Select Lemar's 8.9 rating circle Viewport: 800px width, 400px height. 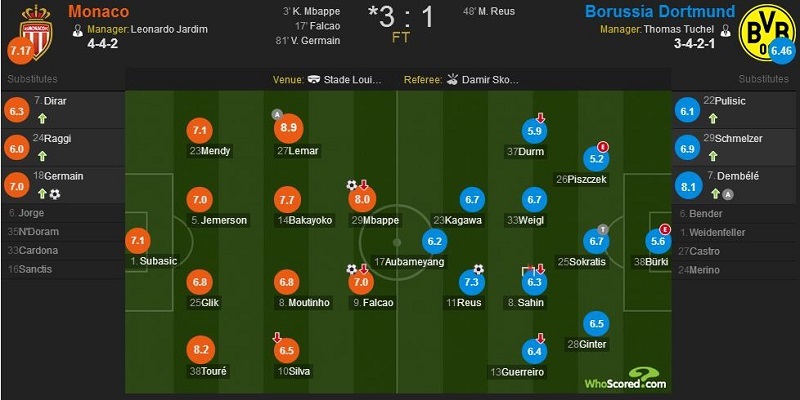(289, 129)
